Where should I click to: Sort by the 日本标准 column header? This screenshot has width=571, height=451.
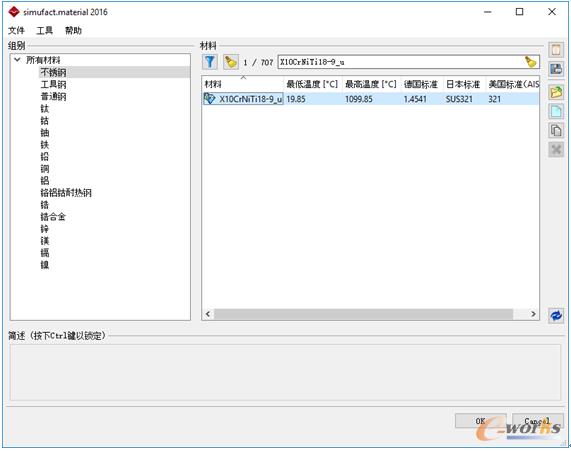click(x=464, y=85)
